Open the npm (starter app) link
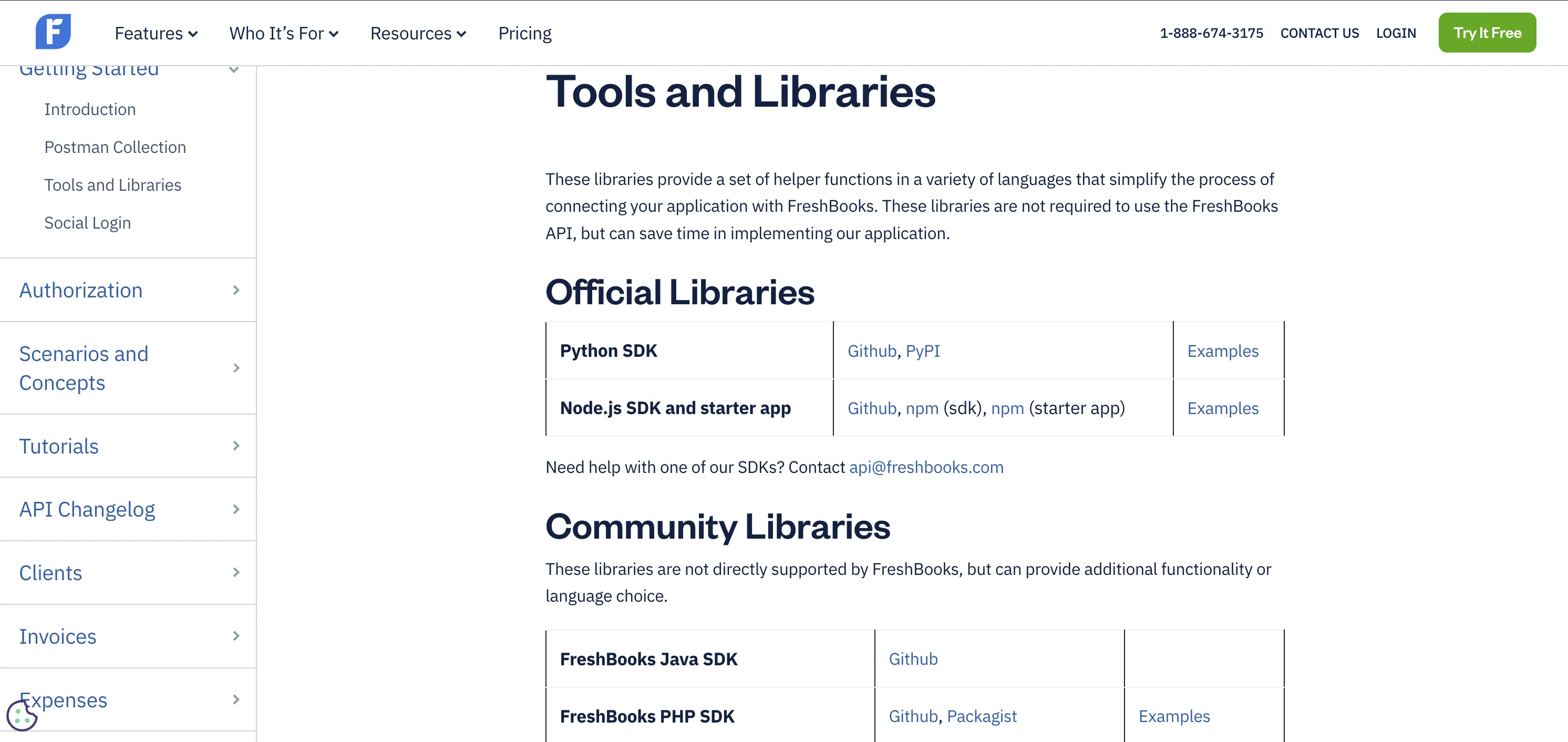The image size is (1568, 742). tap(1007, 408)
